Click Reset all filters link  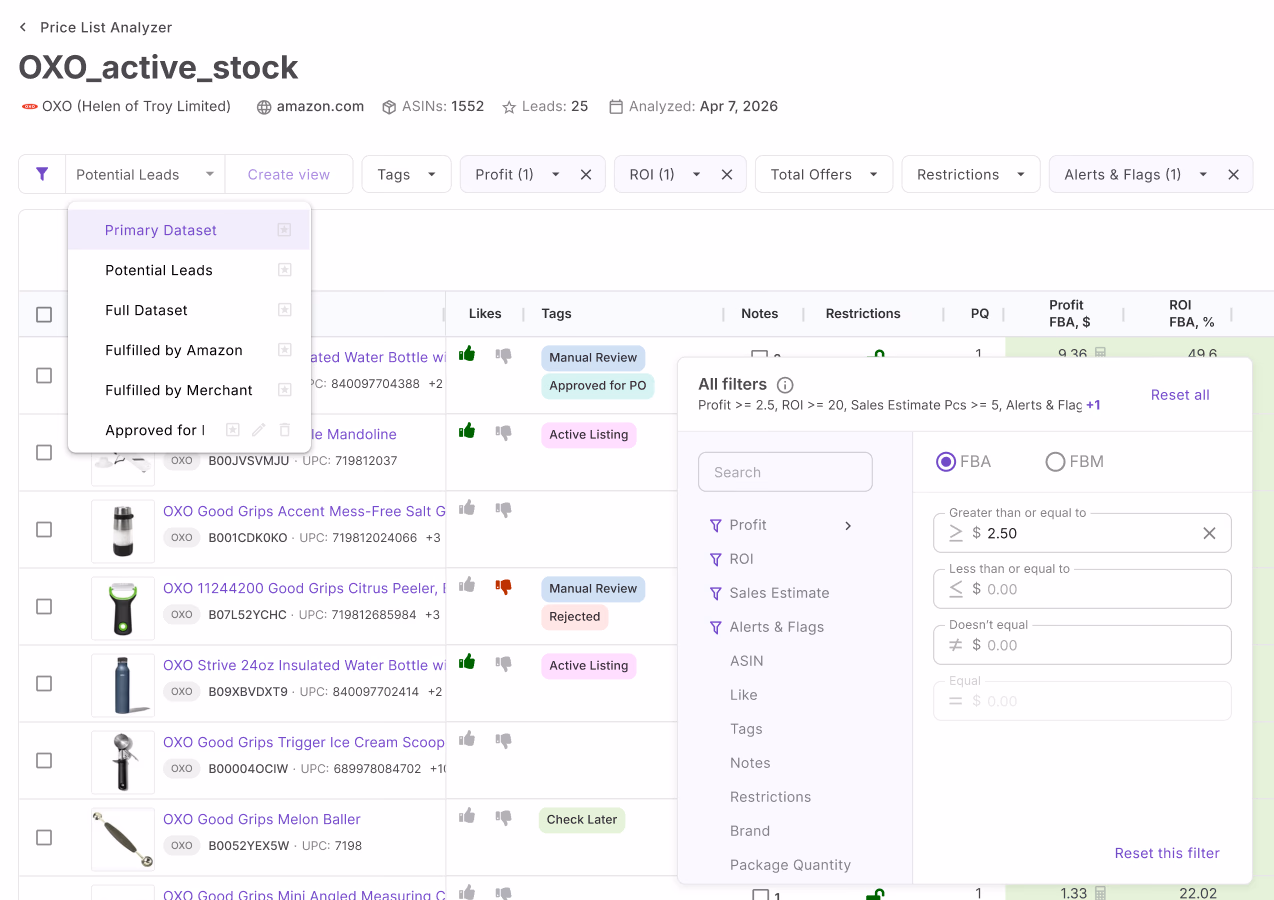click(1180, 395)
